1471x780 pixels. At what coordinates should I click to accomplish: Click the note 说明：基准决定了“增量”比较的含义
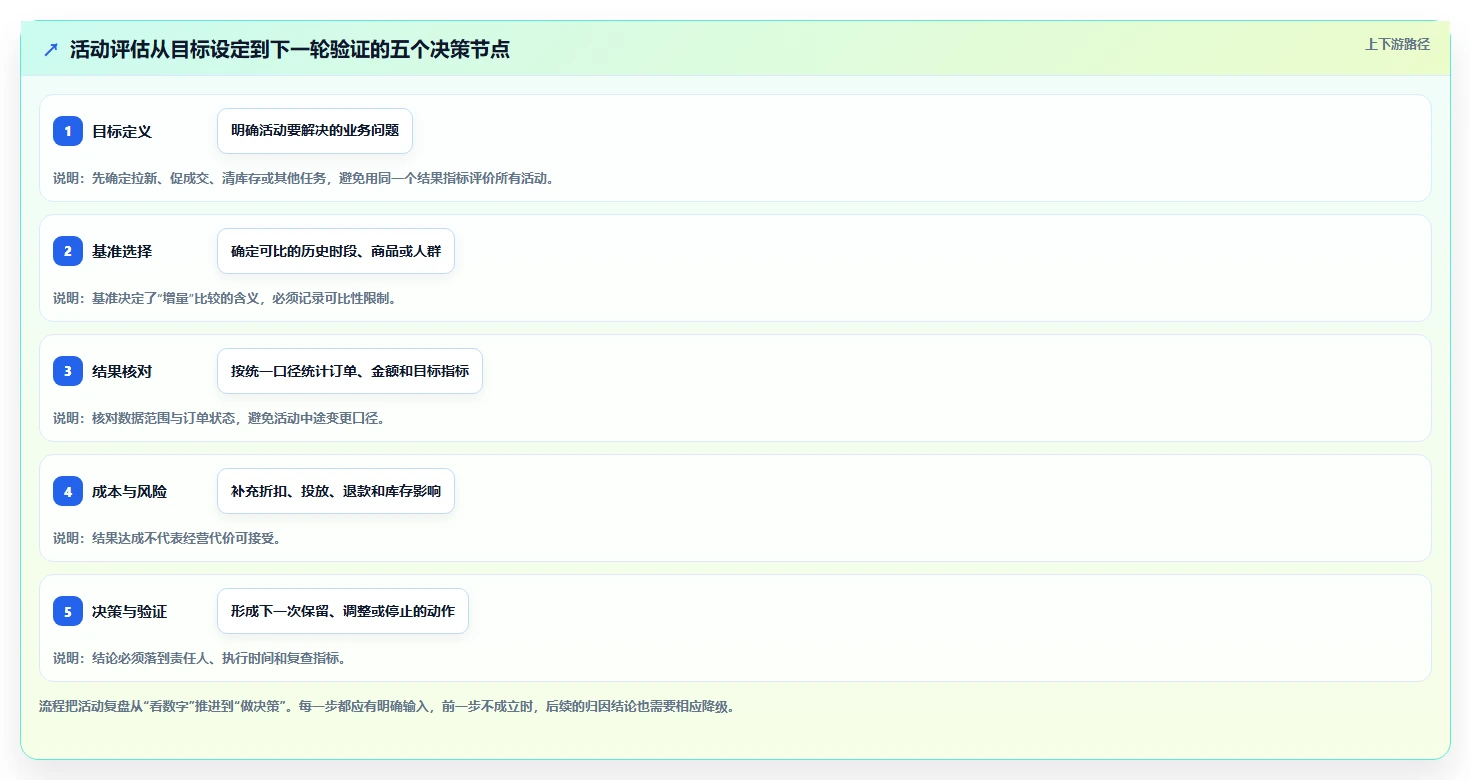pyautogui.click(x=225, y=298)
